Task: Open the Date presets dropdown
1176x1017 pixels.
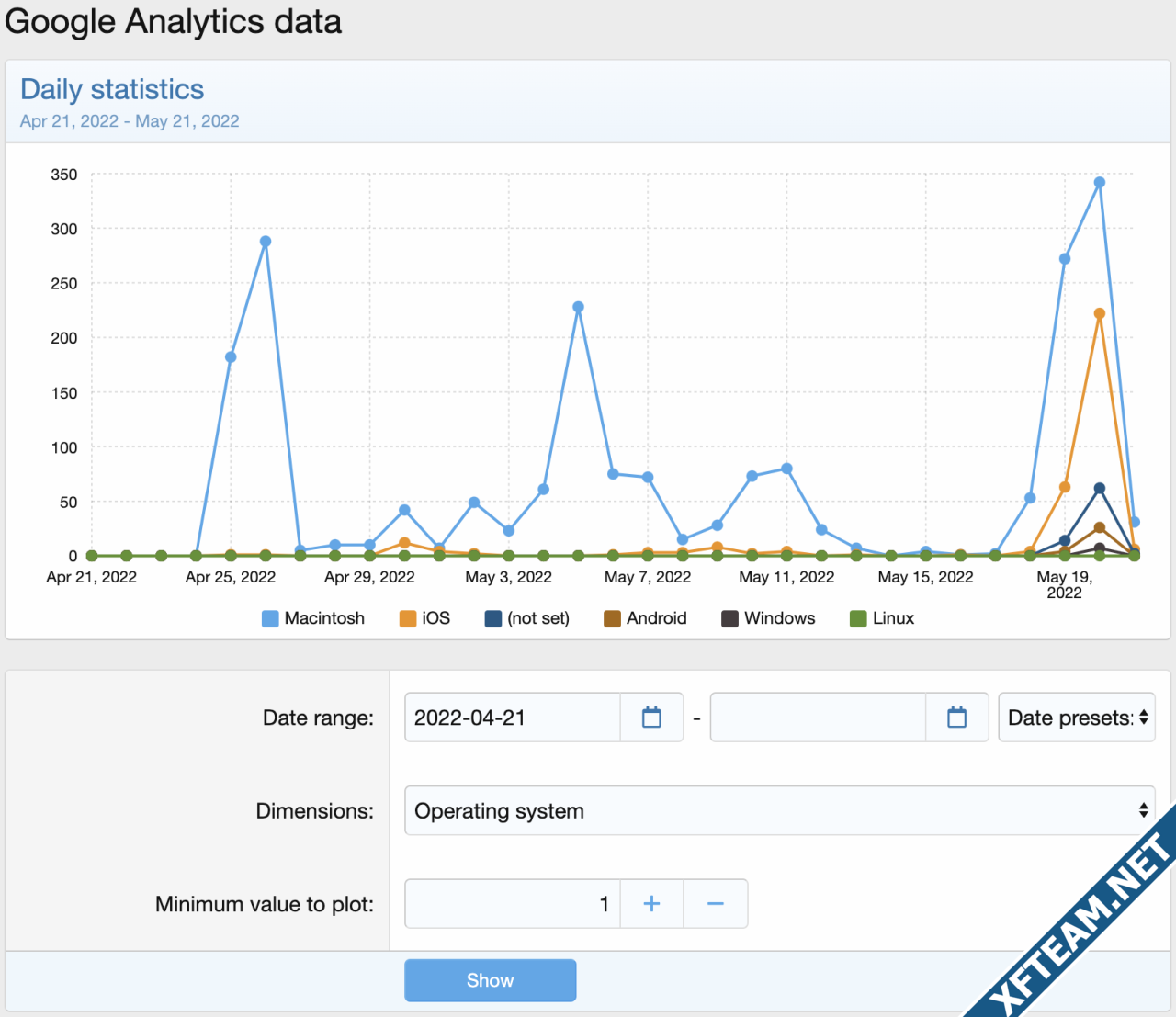Action: (x=1077, y=718)
